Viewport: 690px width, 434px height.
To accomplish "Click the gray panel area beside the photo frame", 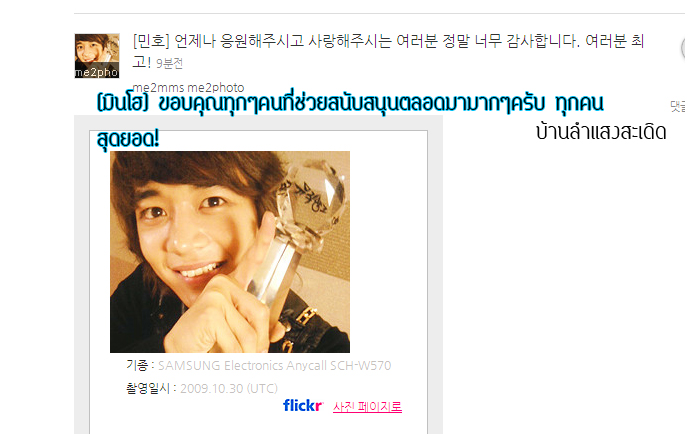I will coord(435,273).
